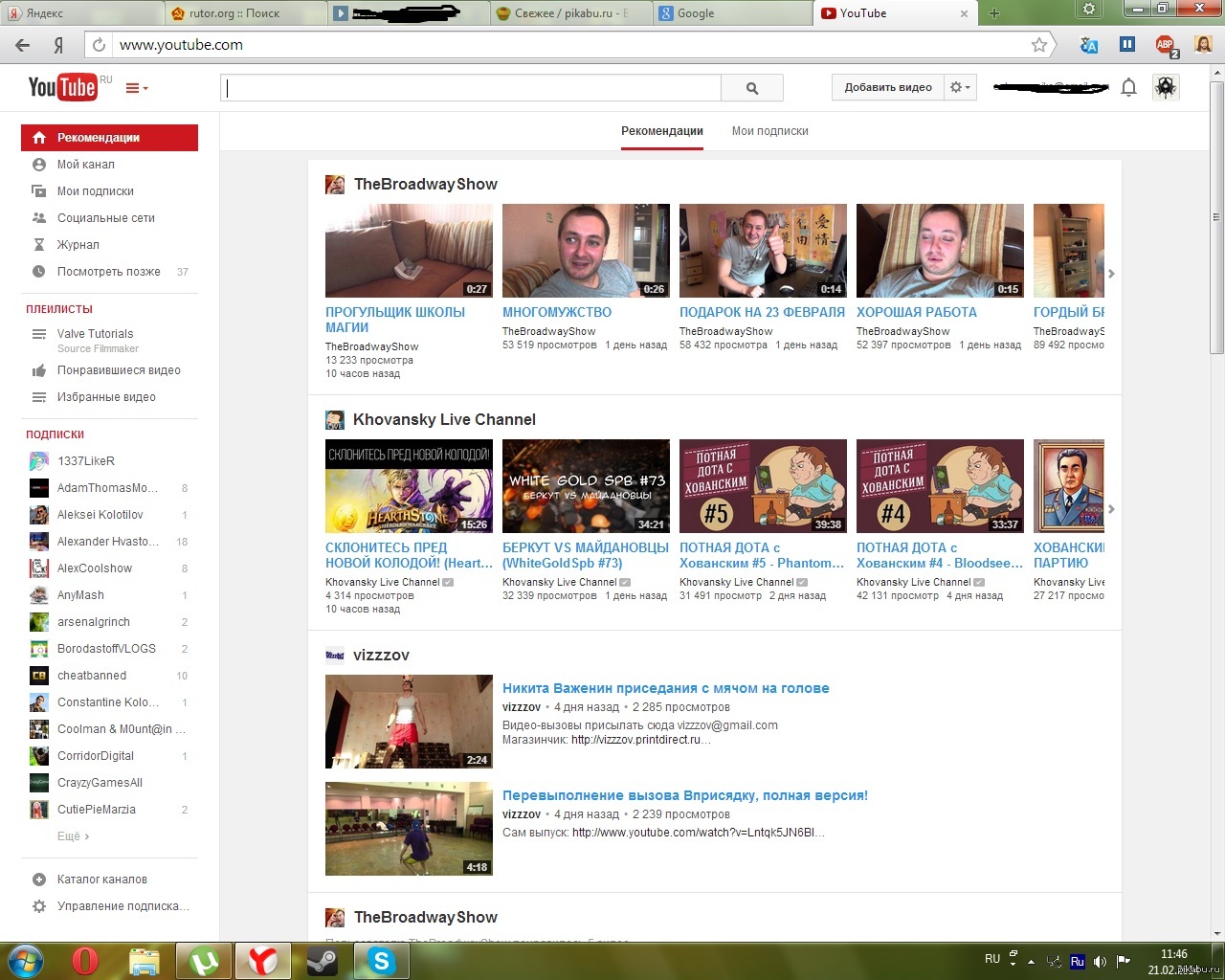Open Перевыполнение вызова Вприсядку video title
The width and height of the screenshot is (1225, 980).
[x=685, y=795]
